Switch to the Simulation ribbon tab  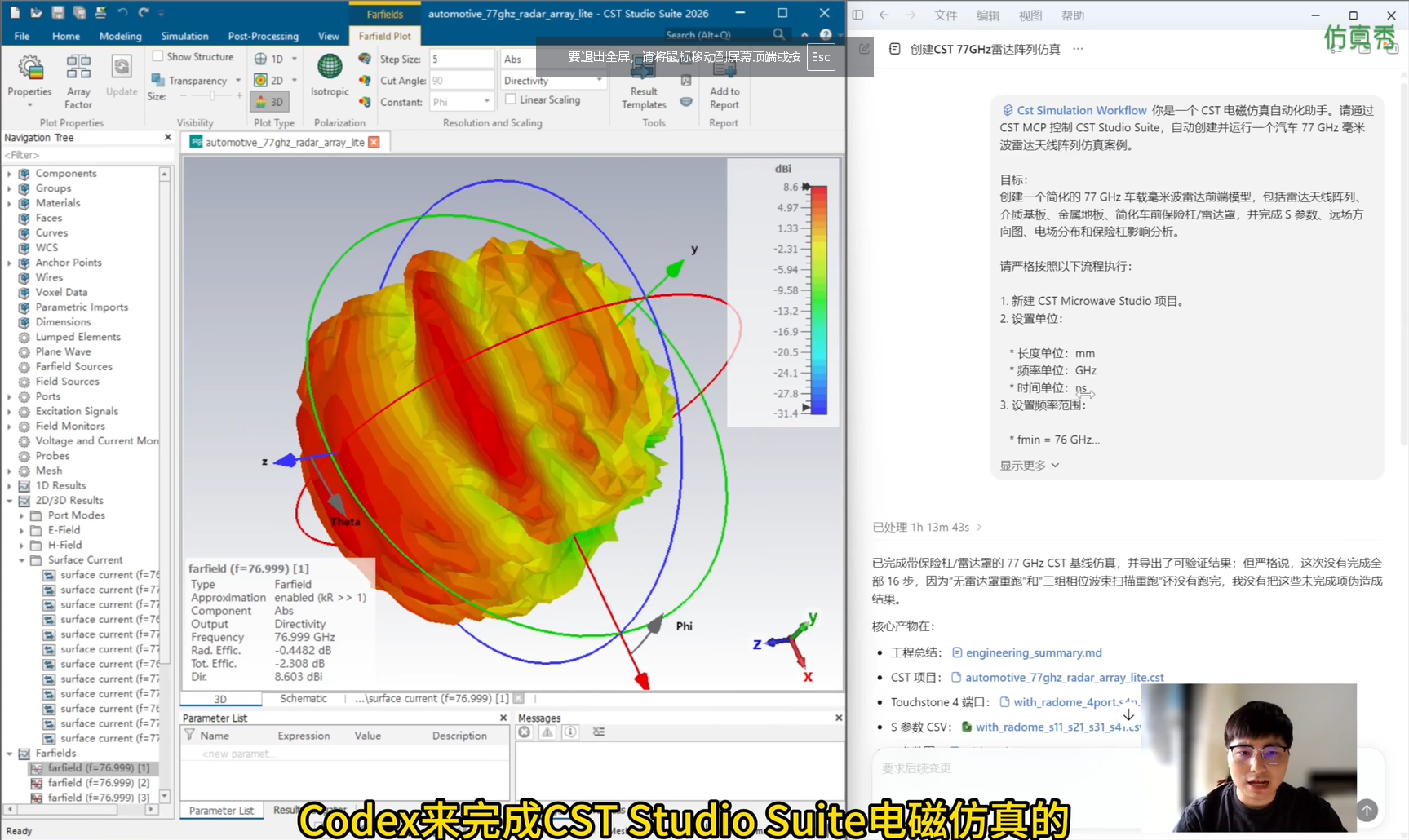pyautogui.click(x=184, y=36)
